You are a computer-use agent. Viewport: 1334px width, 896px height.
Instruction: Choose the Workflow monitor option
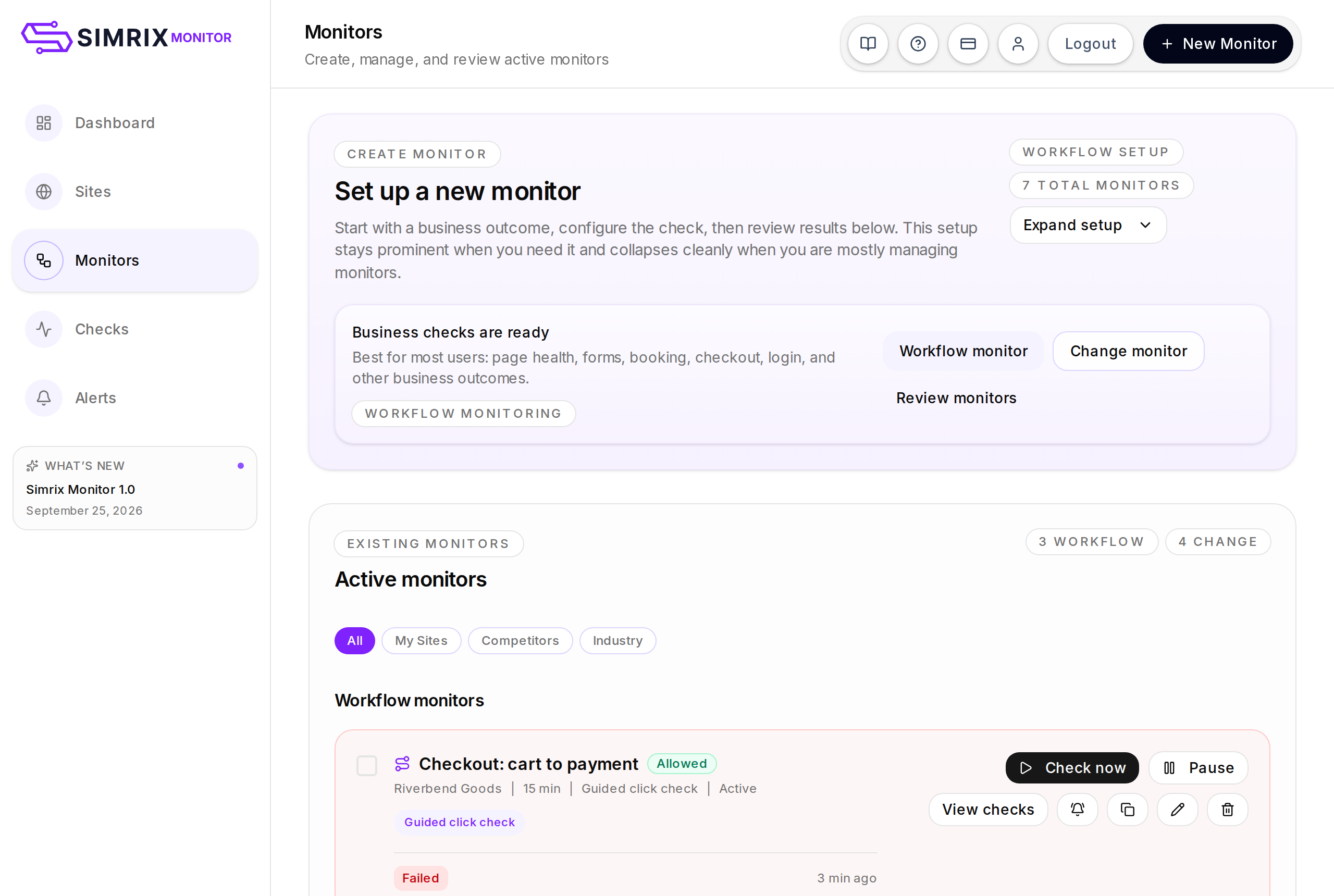coord(963,351)
